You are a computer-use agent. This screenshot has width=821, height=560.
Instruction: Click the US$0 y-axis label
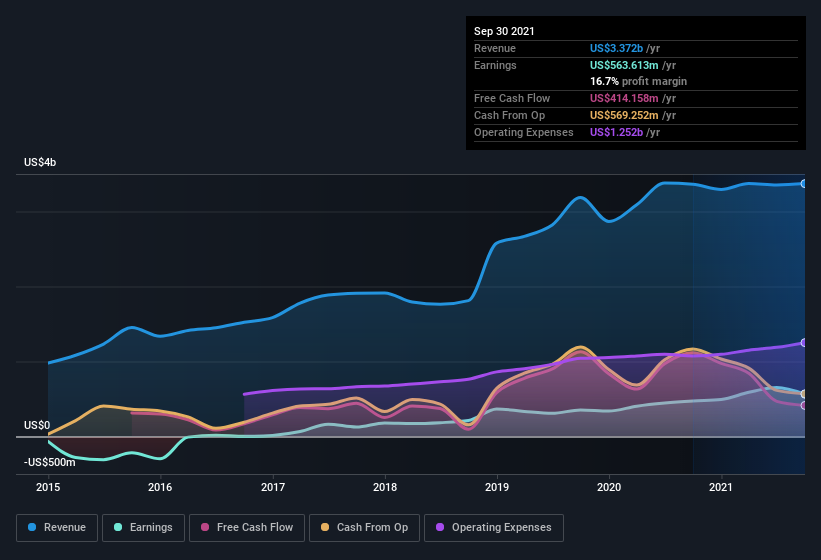(x=37, y=425)
